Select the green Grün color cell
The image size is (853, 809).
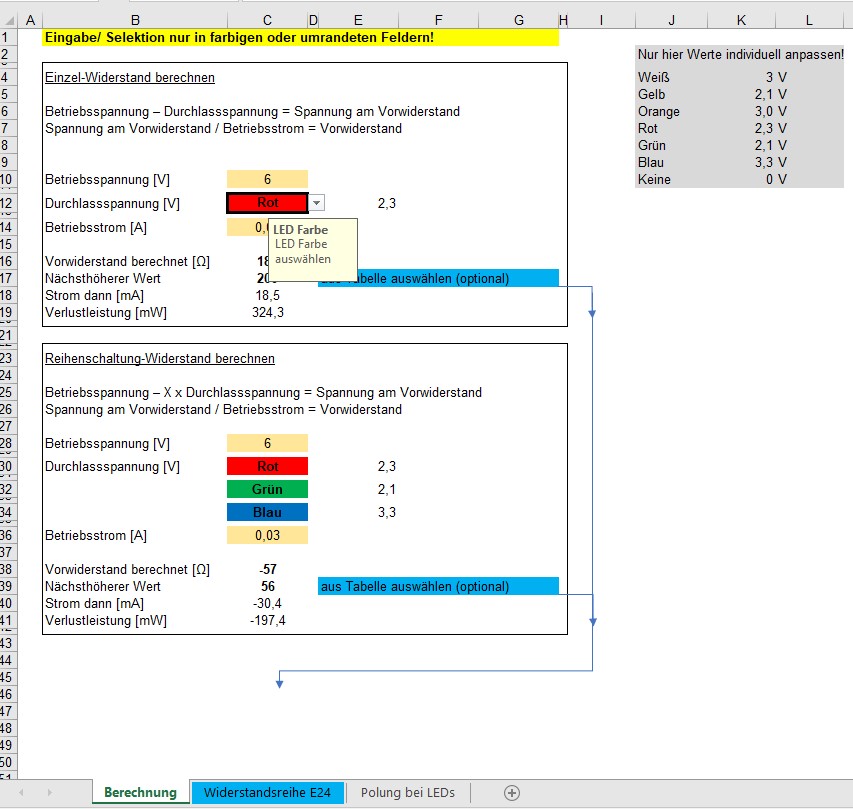coord(267,489)
